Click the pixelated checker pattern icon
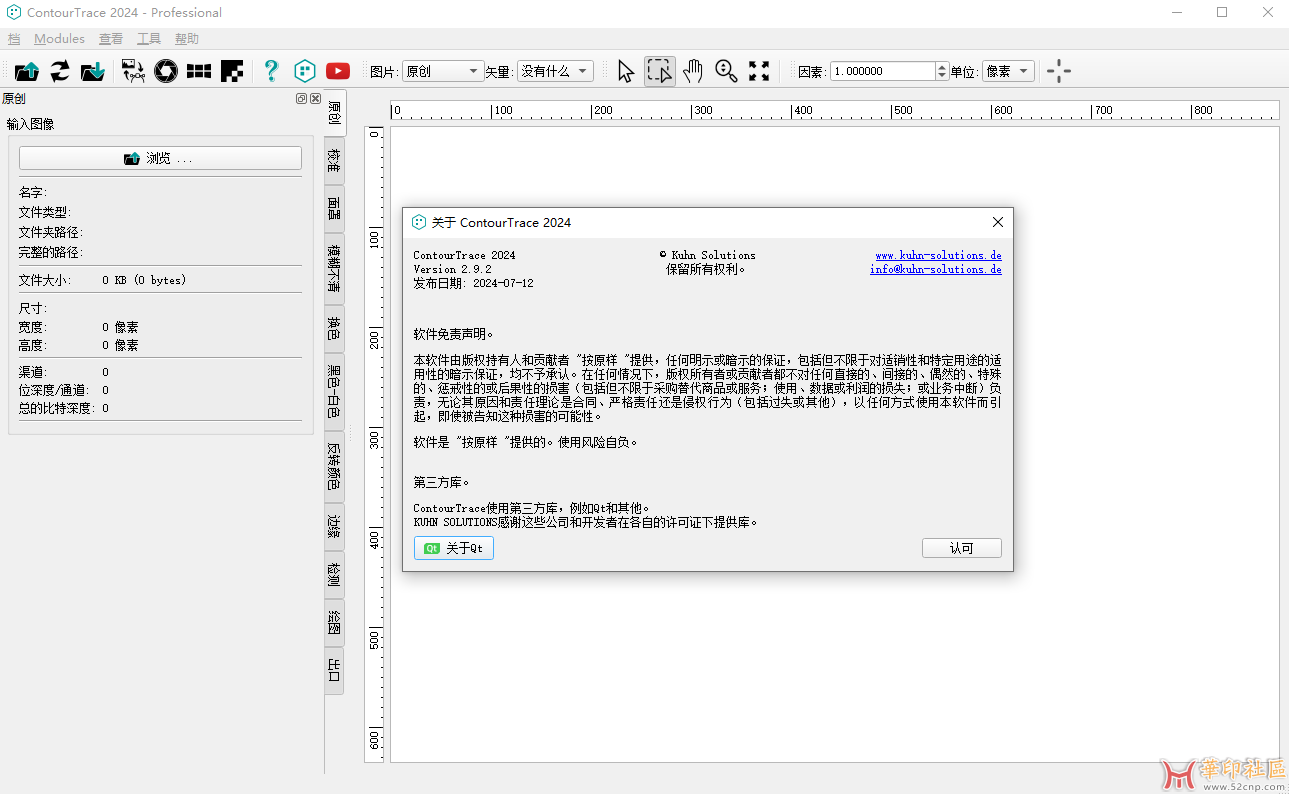The image size is (1289, 794). click(x=232, y=71)
